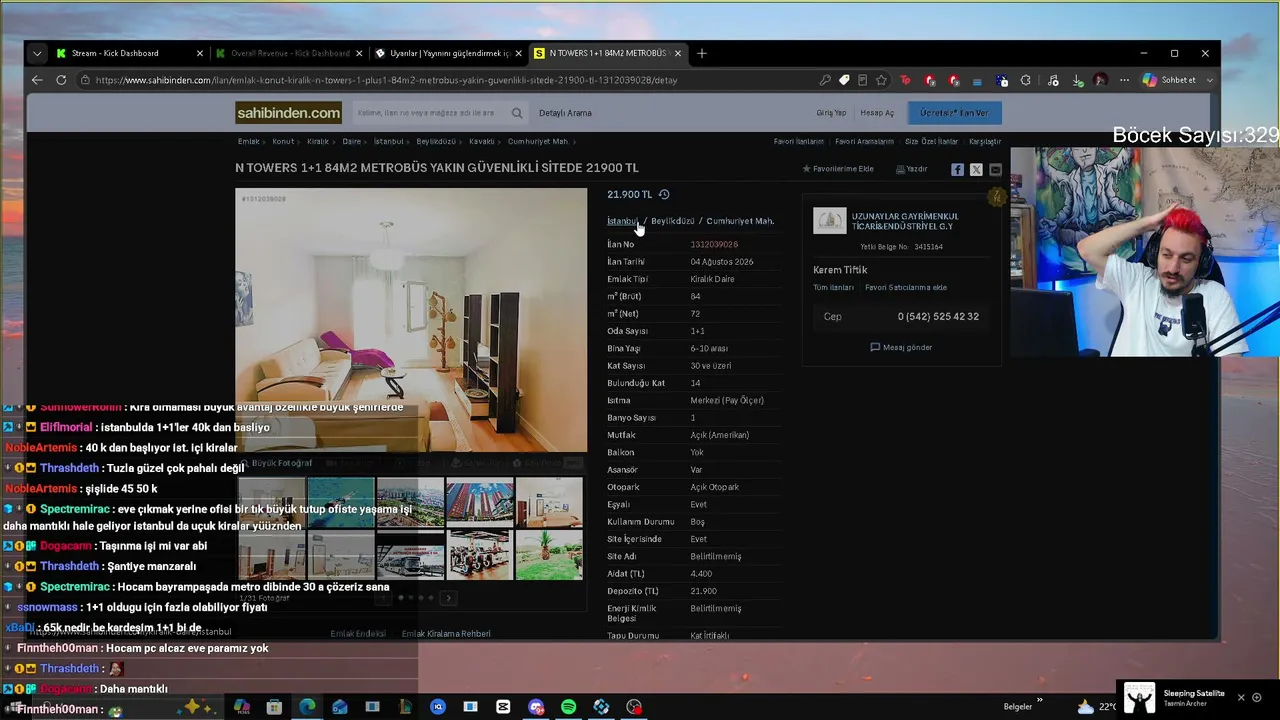Open CapCut from the taskbar
Viewport: 1280px width, 720px height.
(503, 707)
